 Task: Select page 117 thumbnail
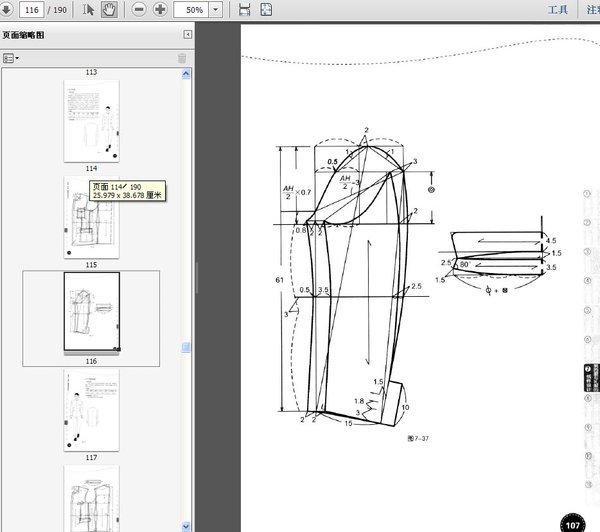click(x=91, y=410)
